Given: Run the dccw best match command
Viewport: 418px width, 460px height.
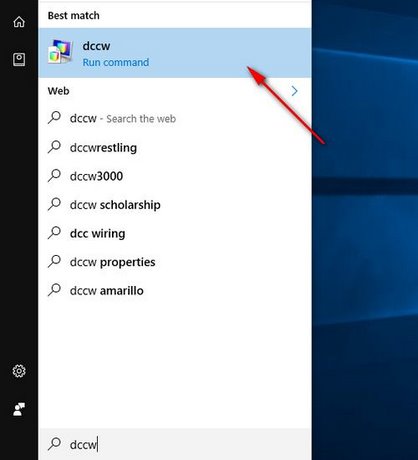Looking at the screenshot, I should [x=175, y=53].
